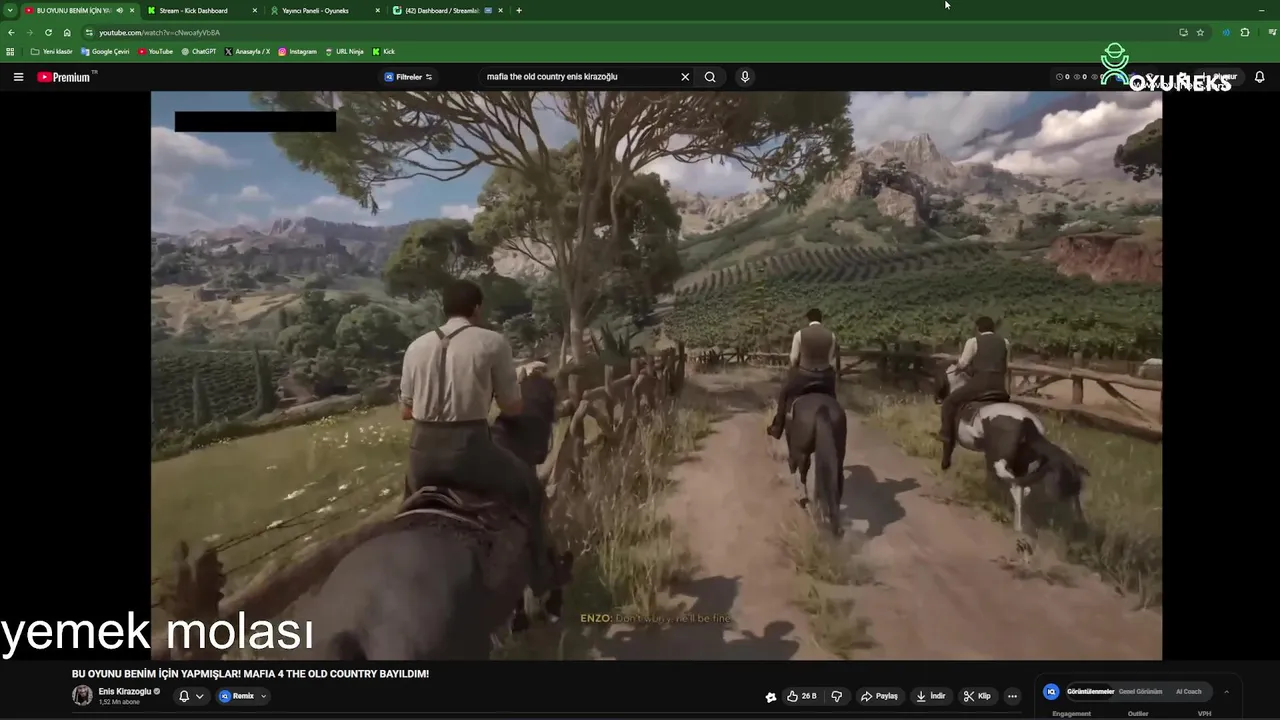Open Kick bookmark

point(383,51)
